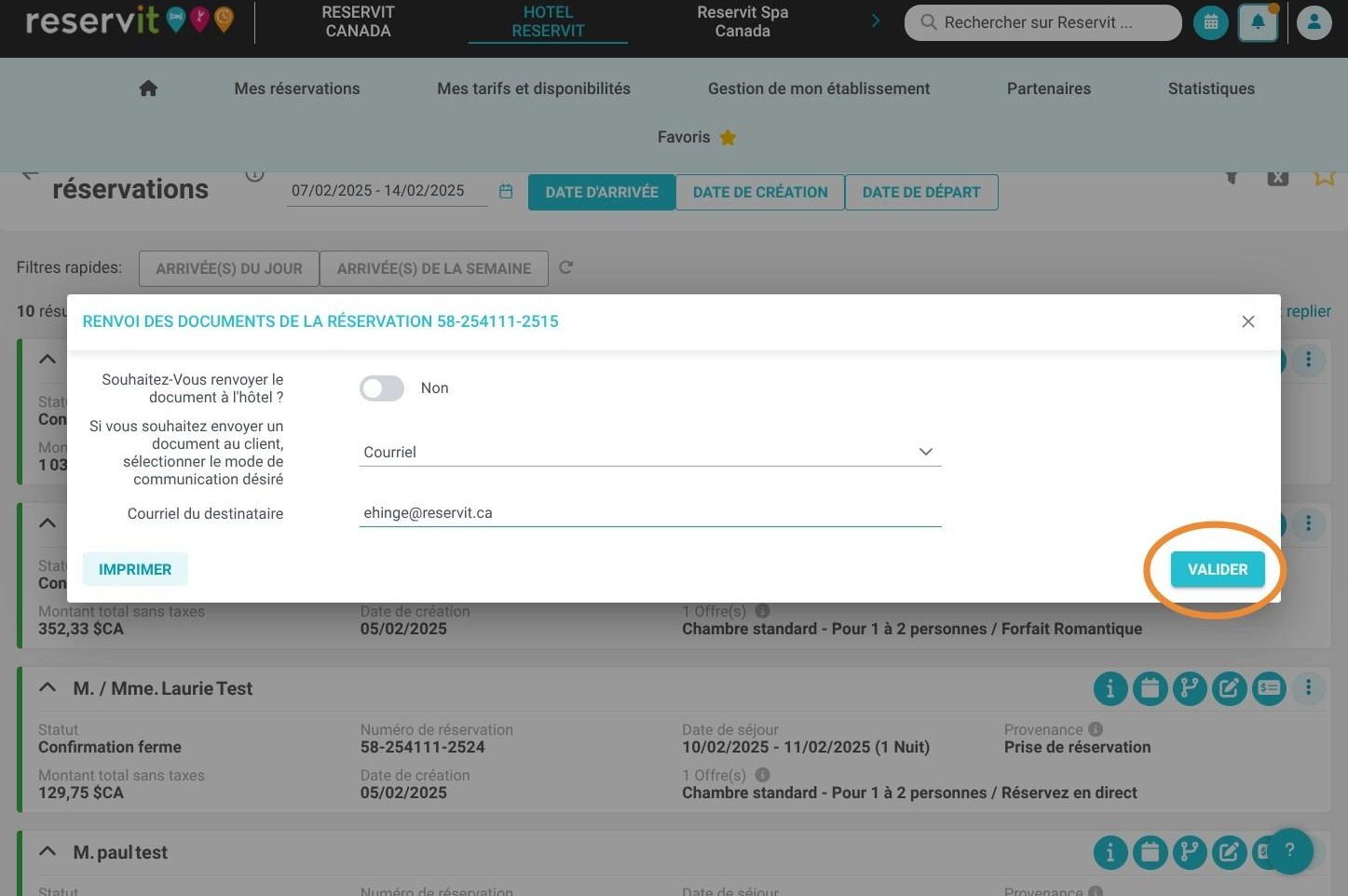This screenshot has height=896, width=1348.
Task: Refresh quick filters with the reload icon
Action: 565,267
